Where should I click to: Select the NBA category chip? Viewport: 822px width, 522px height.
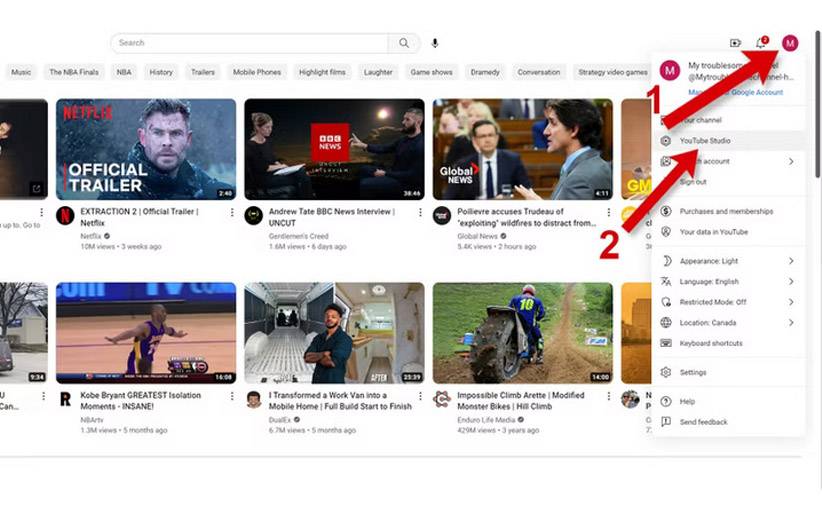coord(124,72)
